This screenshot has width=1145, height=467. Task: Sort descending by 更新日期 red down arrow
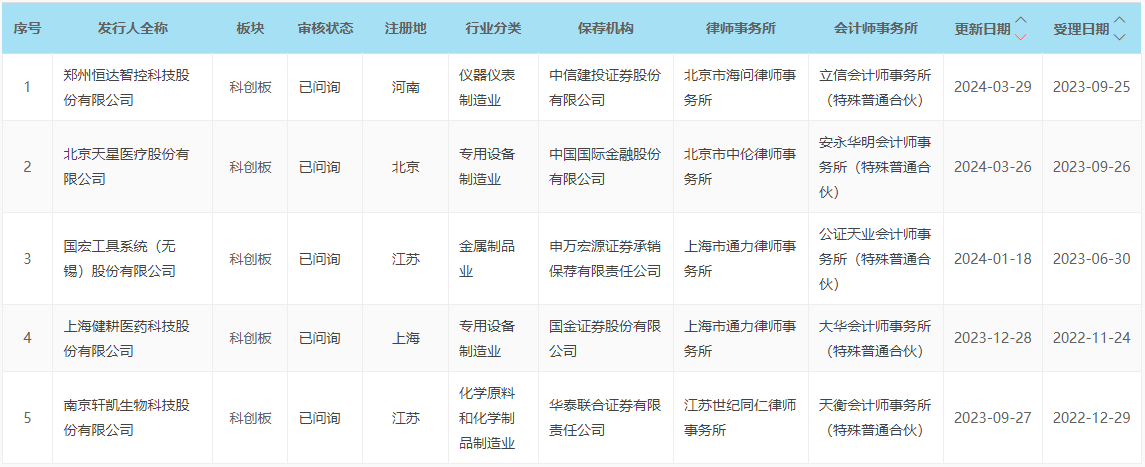click(1021, 36)
